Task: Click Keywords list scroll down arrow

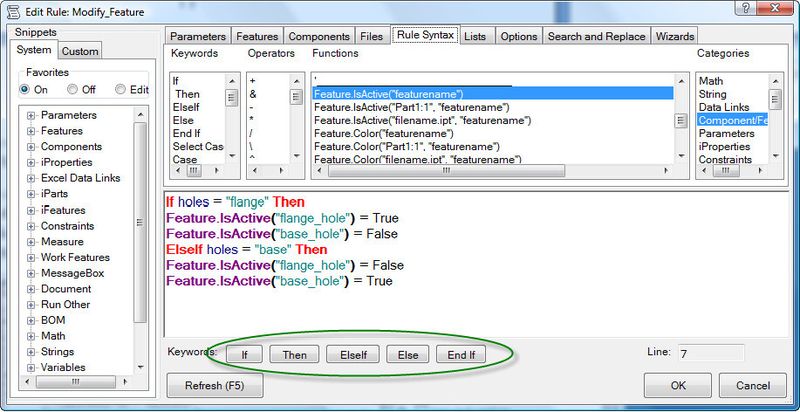Action: pyautogui.click(x=232, y=157)
